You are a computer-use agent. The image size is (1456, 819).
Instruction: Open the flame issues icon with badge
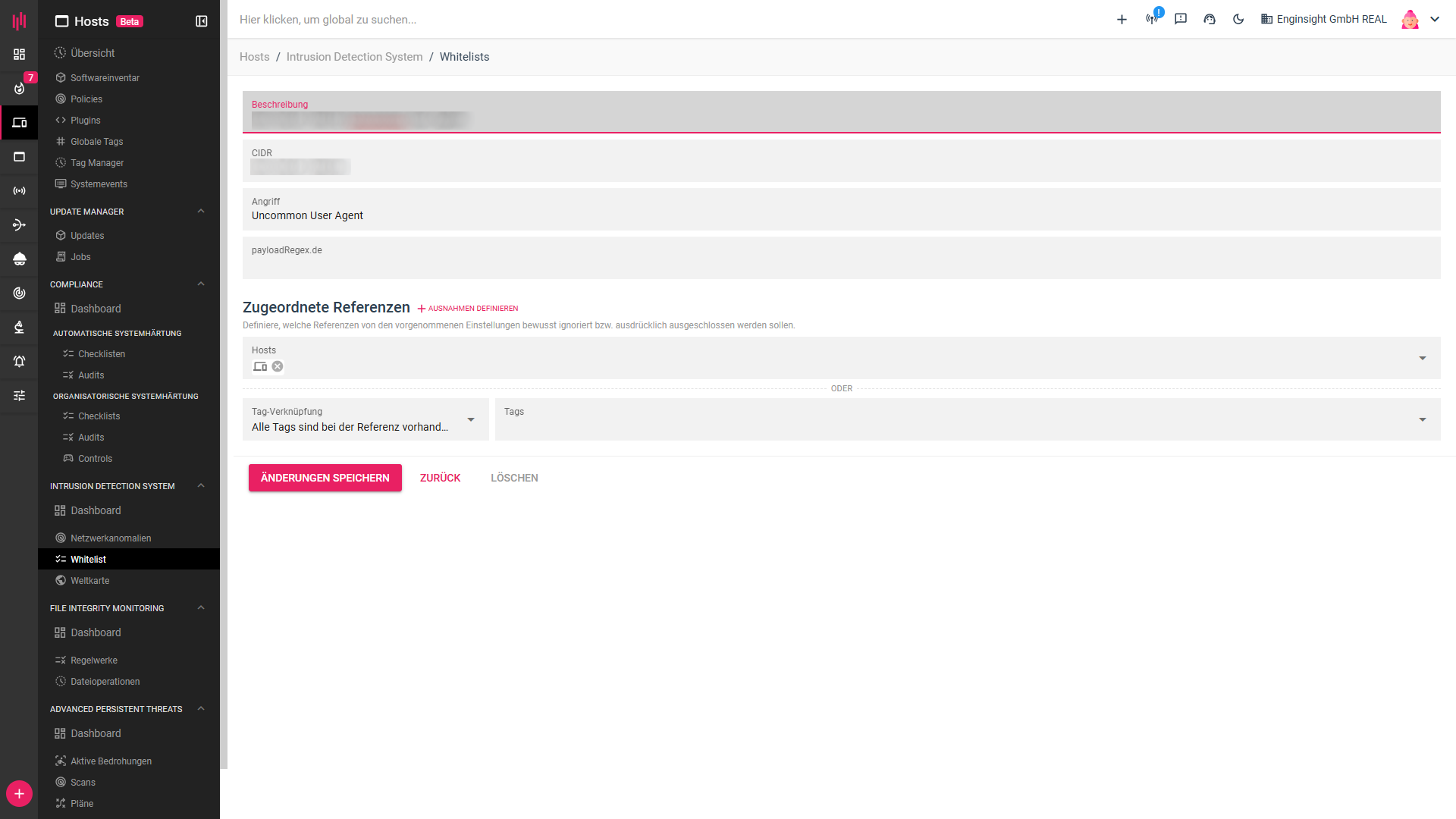click(x=20, y=88)
